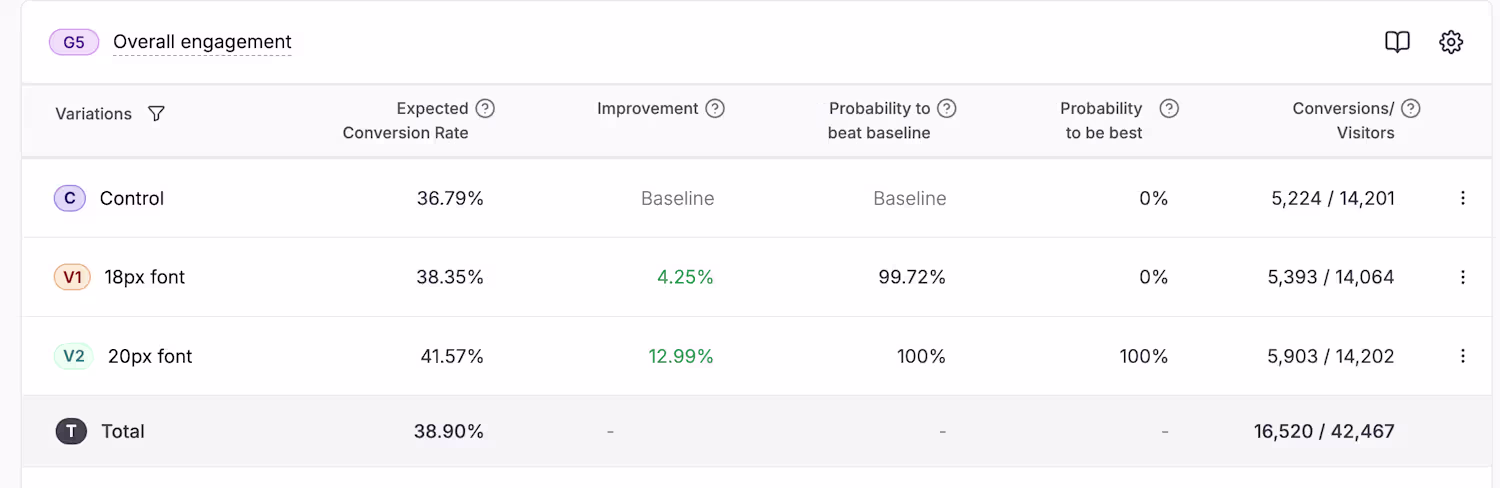
Task: Open the book documentation icon
Action: point(1397,42)
